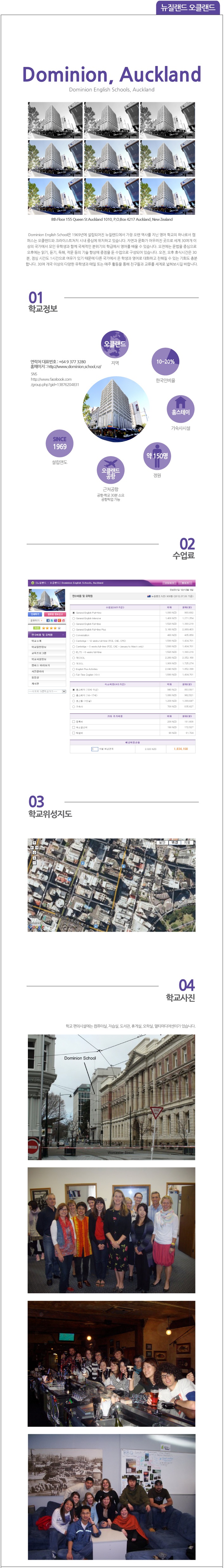Open the 학교일반정보 sidebar menu item
The image size is (224, 1568).
pyautogui.click(x=48, y=647)
